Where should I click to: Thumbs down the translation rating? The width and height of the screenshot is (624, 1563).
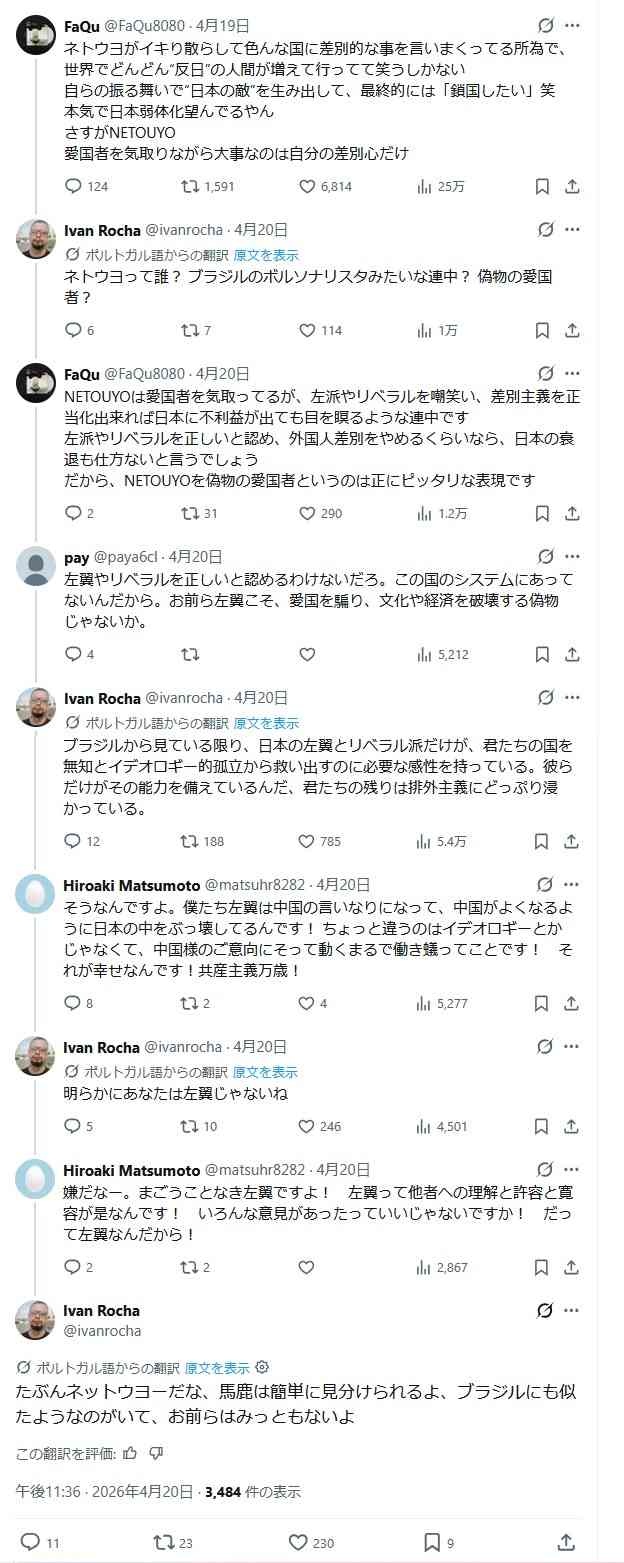(x=155, y=1453)
